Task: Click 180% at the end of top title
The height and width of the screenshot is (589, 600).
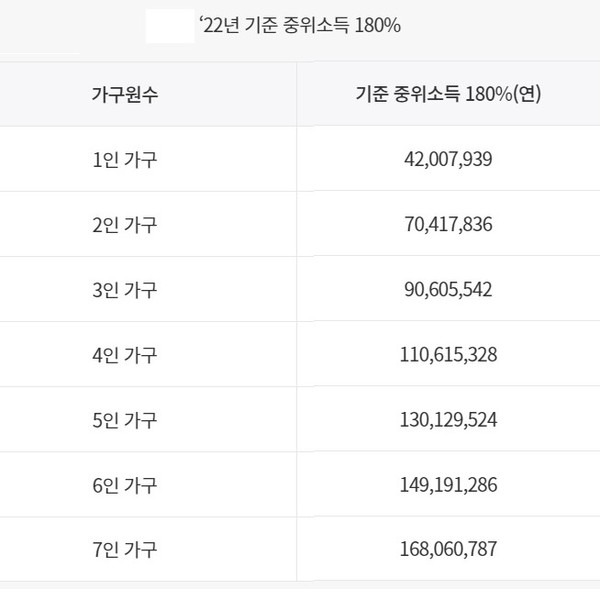Action: [381, 26]
